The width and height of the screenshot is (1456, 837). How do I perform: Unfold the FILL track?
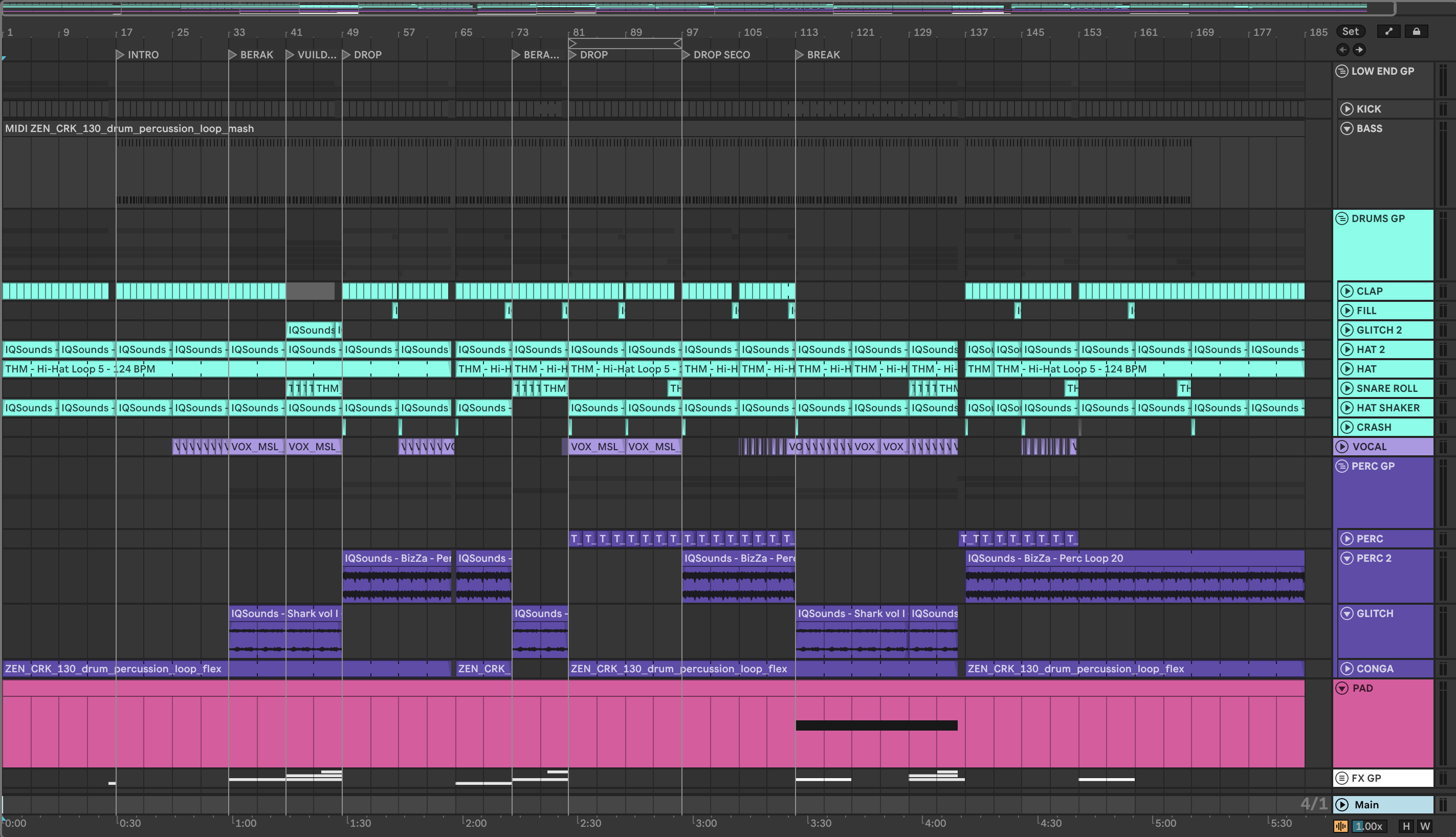click(1347, 311)
